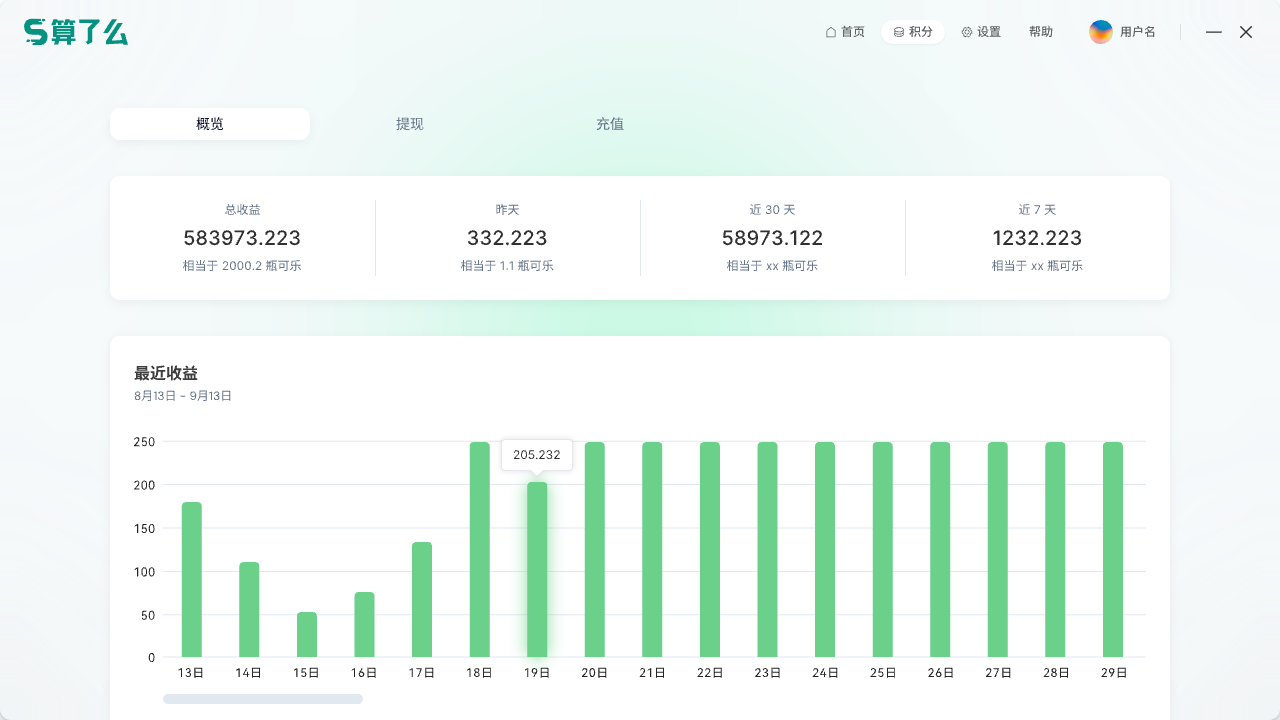Click the 积分 coin stack icon
This screenshot has height=720, width=1280.
[899, 32]
